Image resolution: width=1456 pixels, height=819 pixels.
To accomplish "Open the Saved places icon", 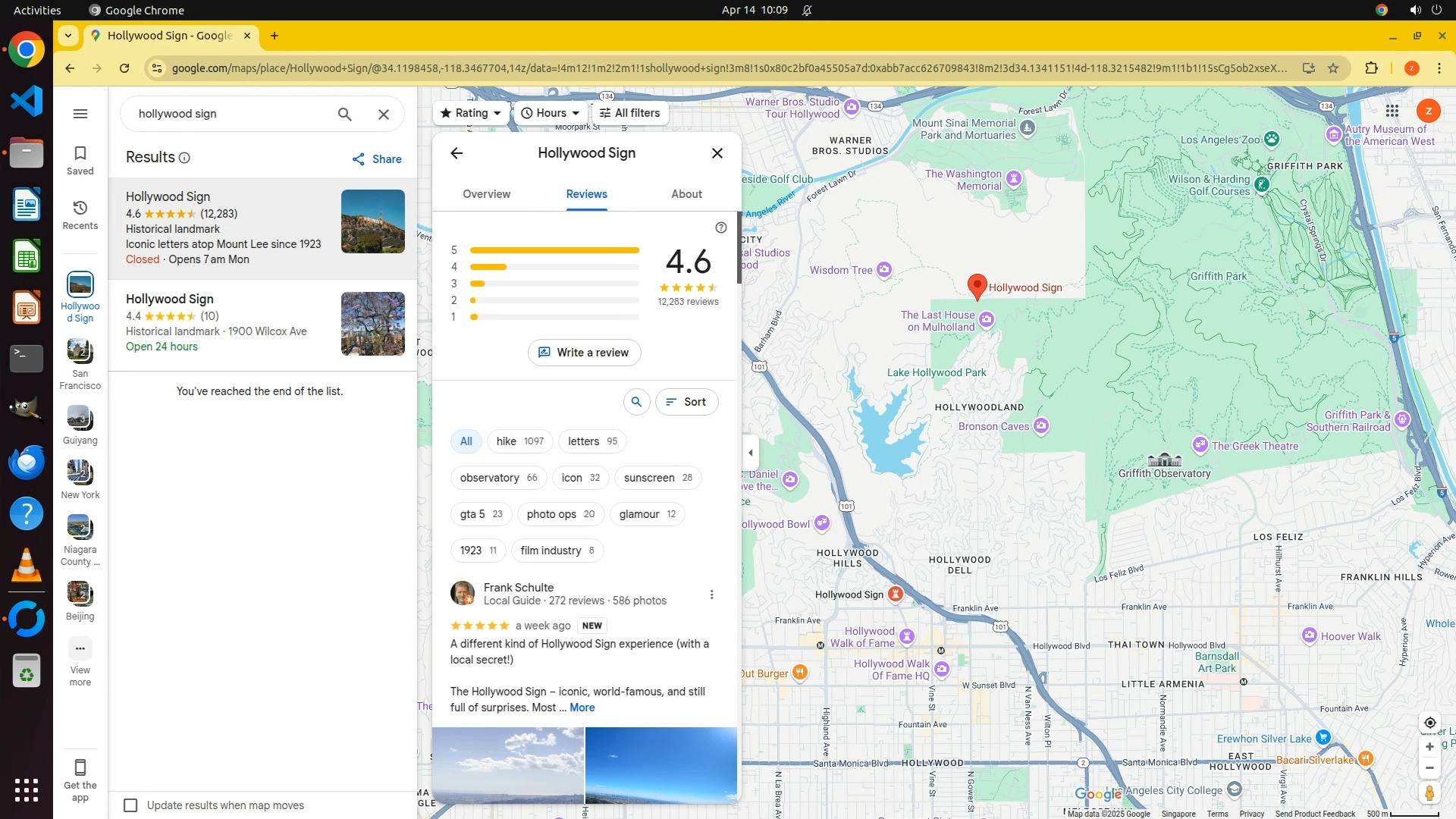I will (x=80, y=159).
